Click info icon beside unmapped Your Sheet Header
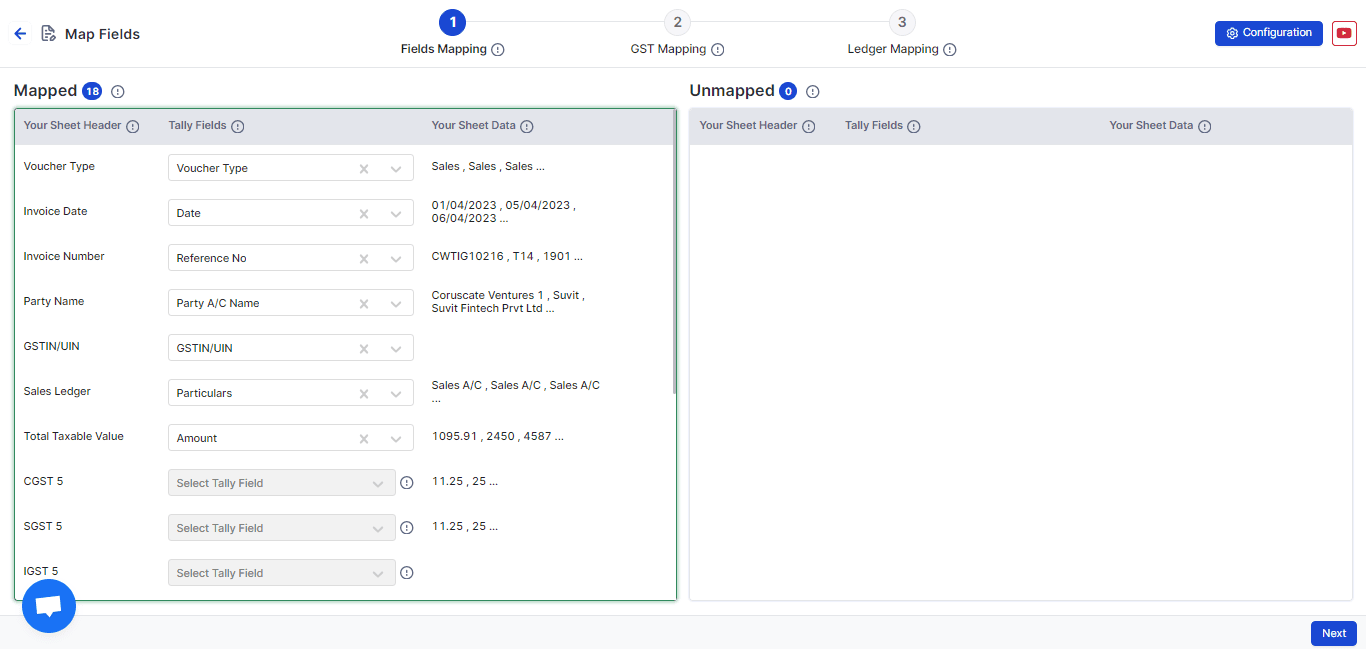Viewport: 1366px width, 649px height. [809, 127]
